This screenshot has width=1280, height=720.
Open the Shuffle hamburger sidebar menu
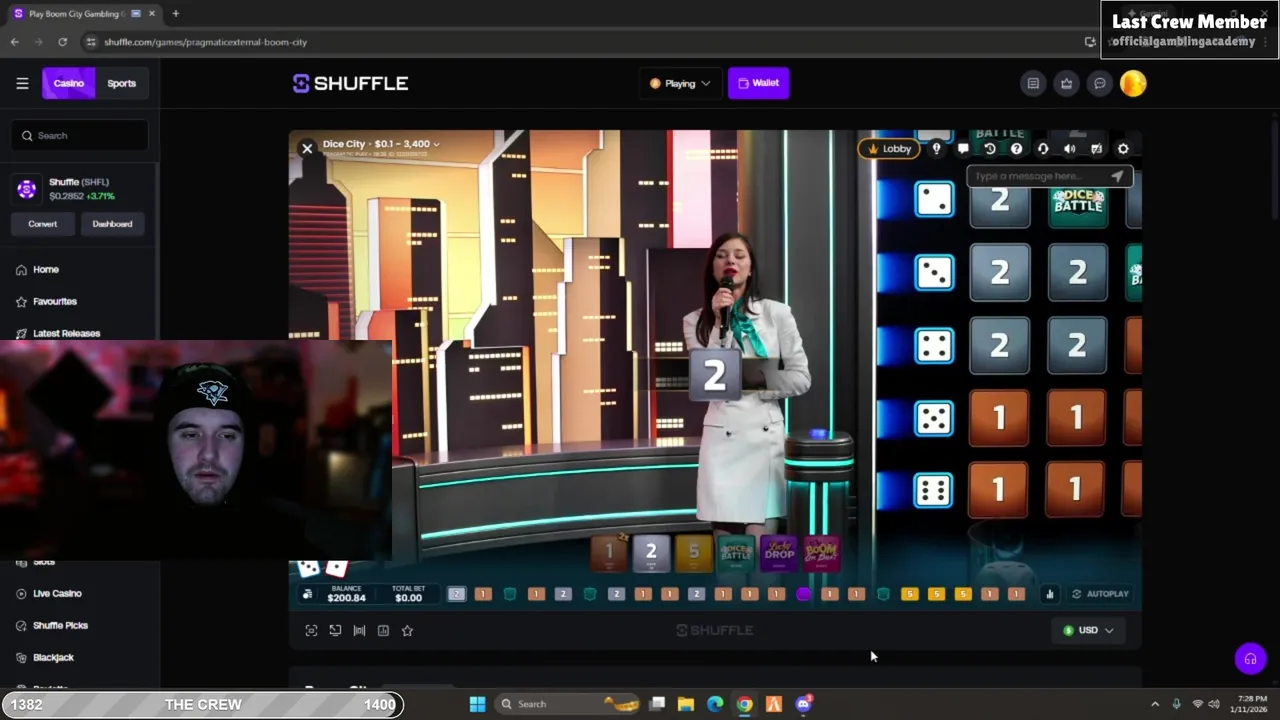pos(22,83)
